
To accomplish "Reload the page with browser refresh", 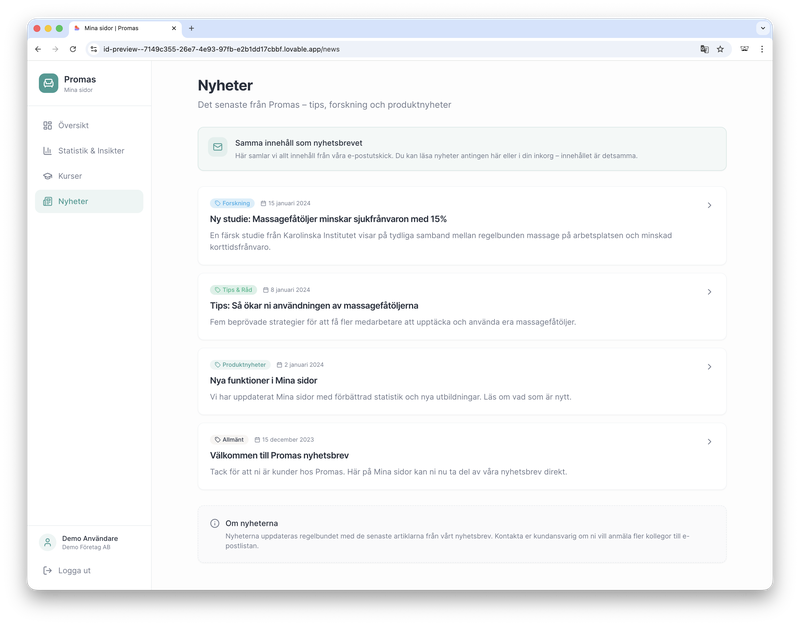I will (x=73, y=48).
